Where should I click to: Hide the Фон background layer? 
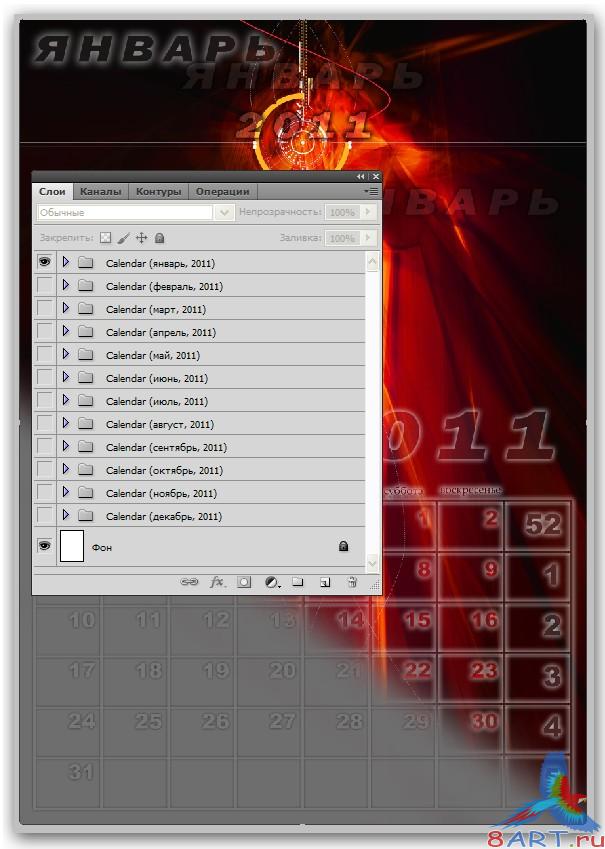pos(44,546)
